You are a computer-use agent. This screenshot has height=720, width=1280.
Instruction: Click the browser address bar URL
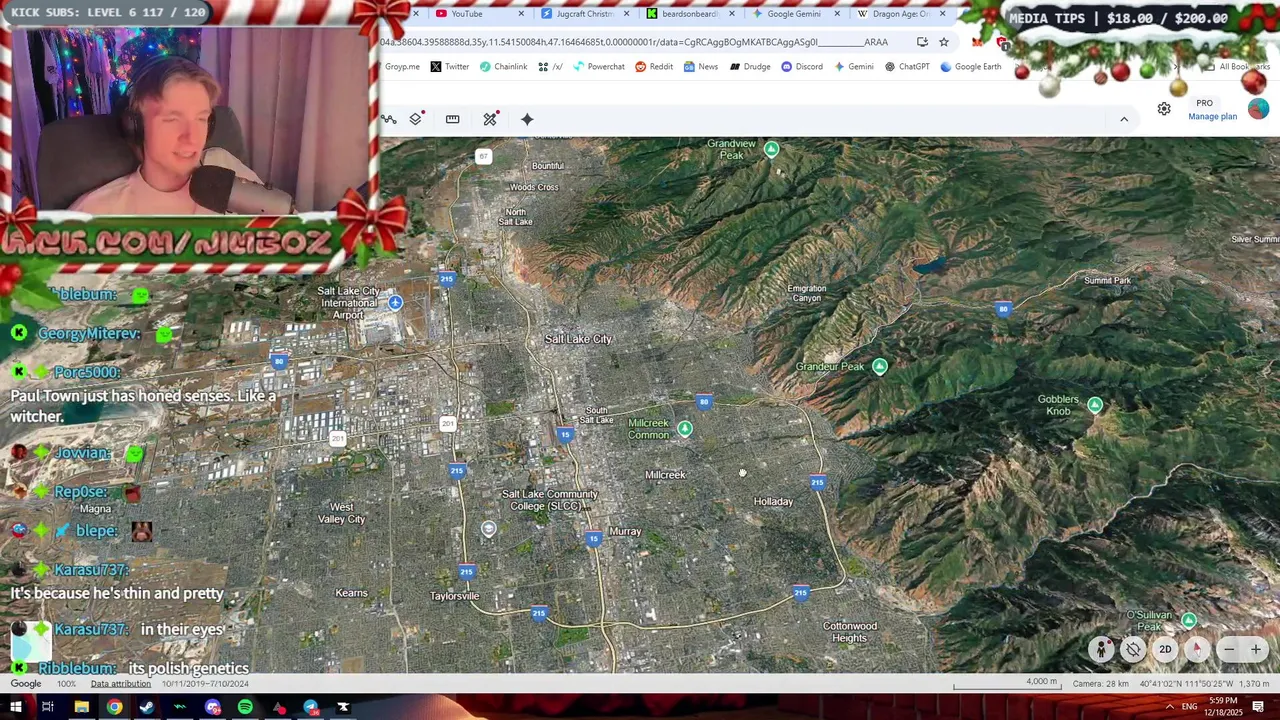634,42
